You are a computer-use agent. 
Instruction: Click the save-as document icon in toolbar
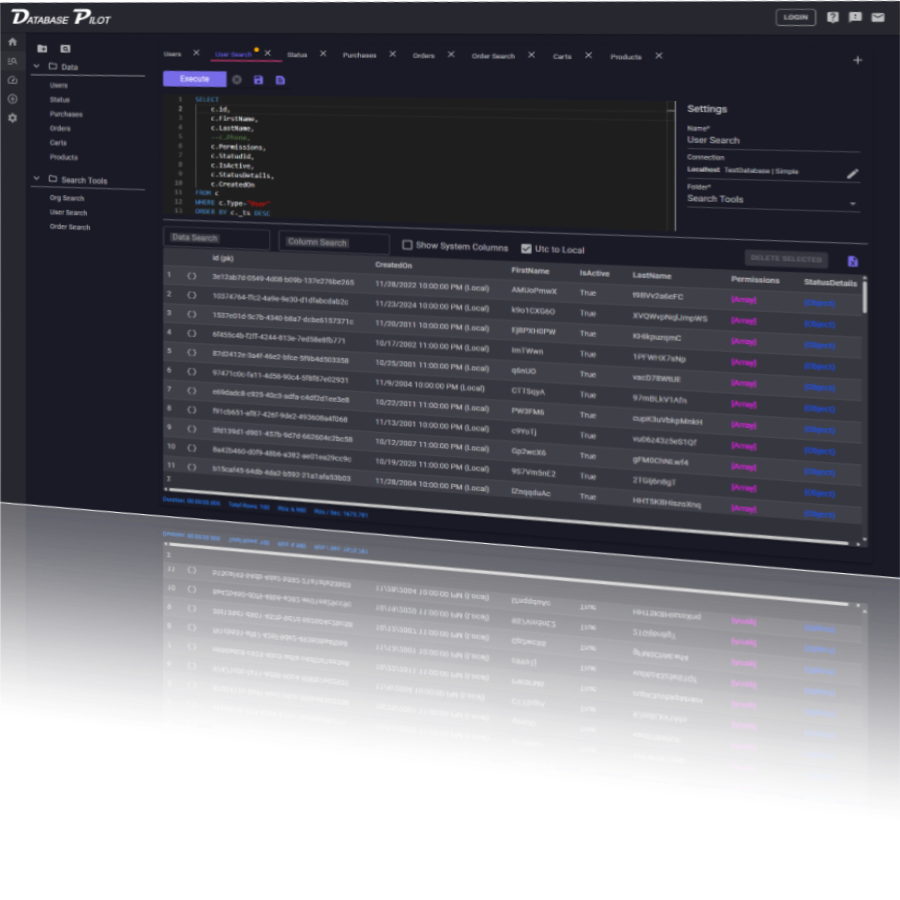coord(280,80)
